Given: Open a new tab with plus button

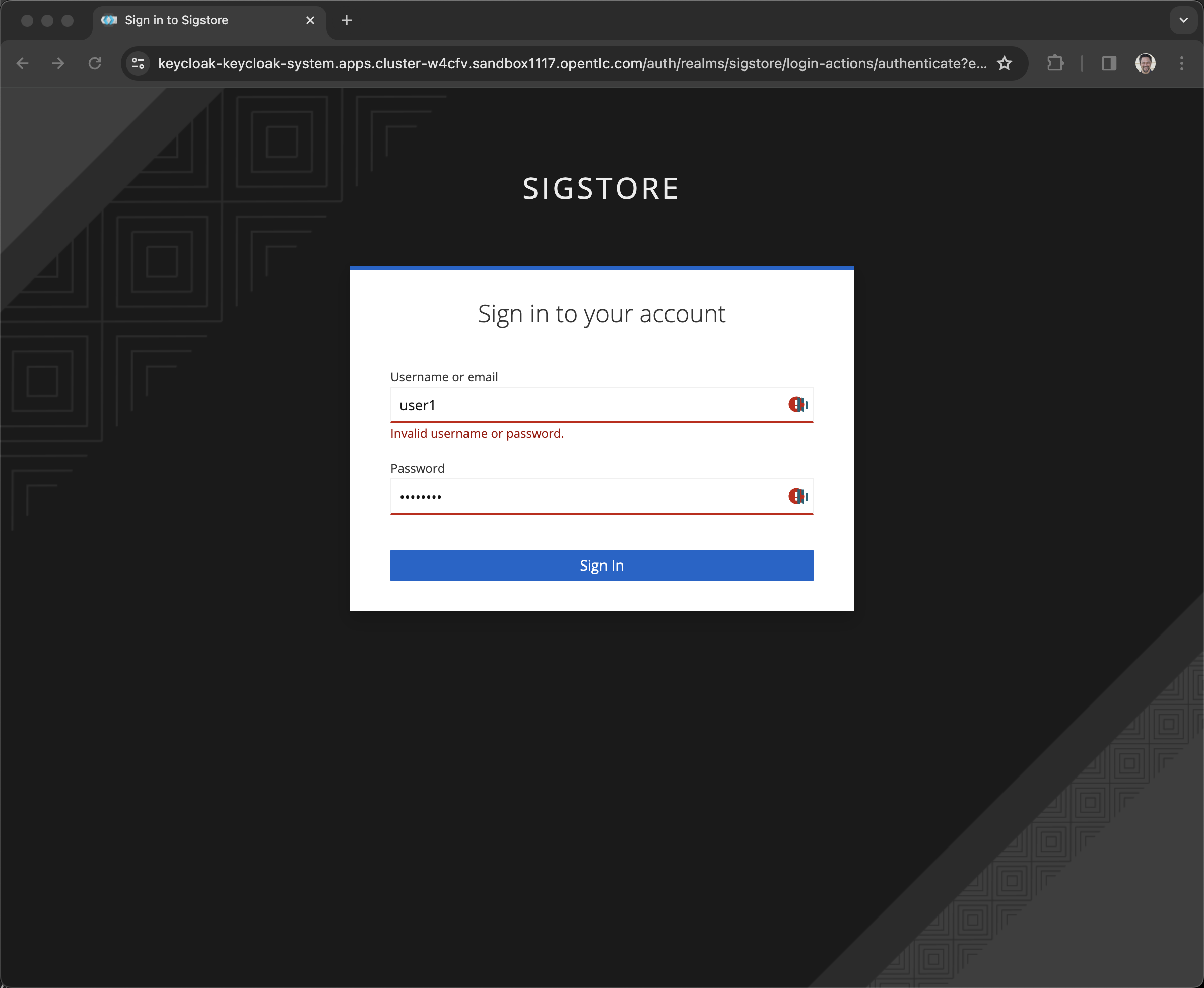Looking at the screenshot, I should [x=346, y=21].
